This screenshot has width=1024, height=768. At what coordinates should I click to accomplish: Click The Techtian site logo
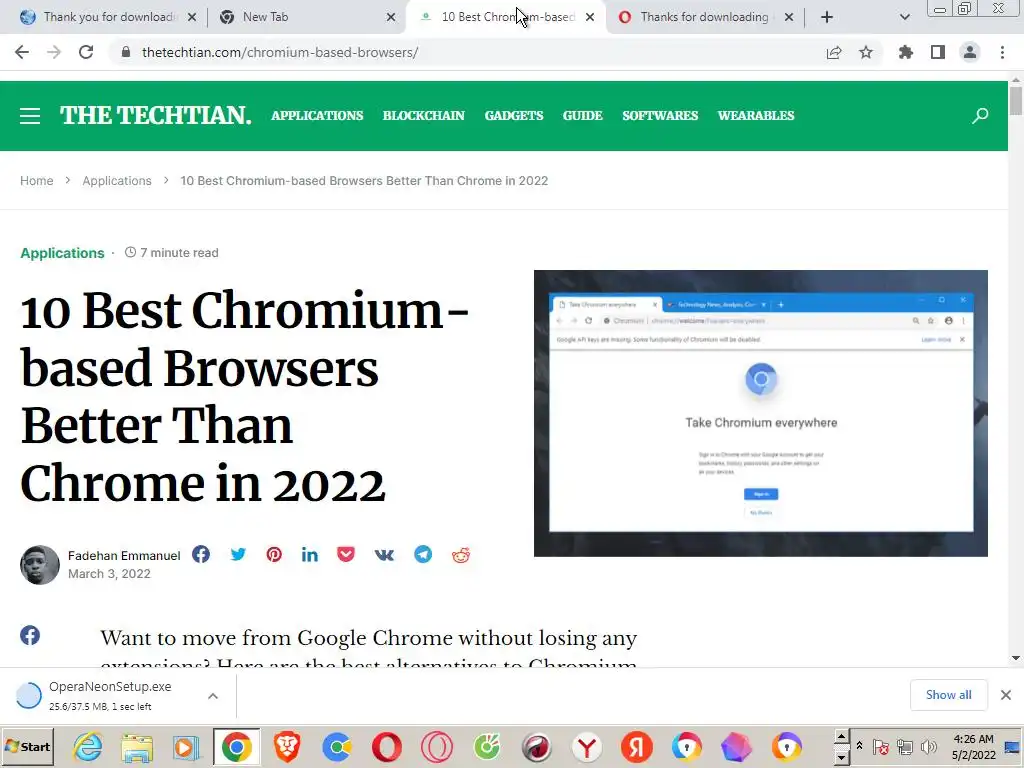pos(155,116)
